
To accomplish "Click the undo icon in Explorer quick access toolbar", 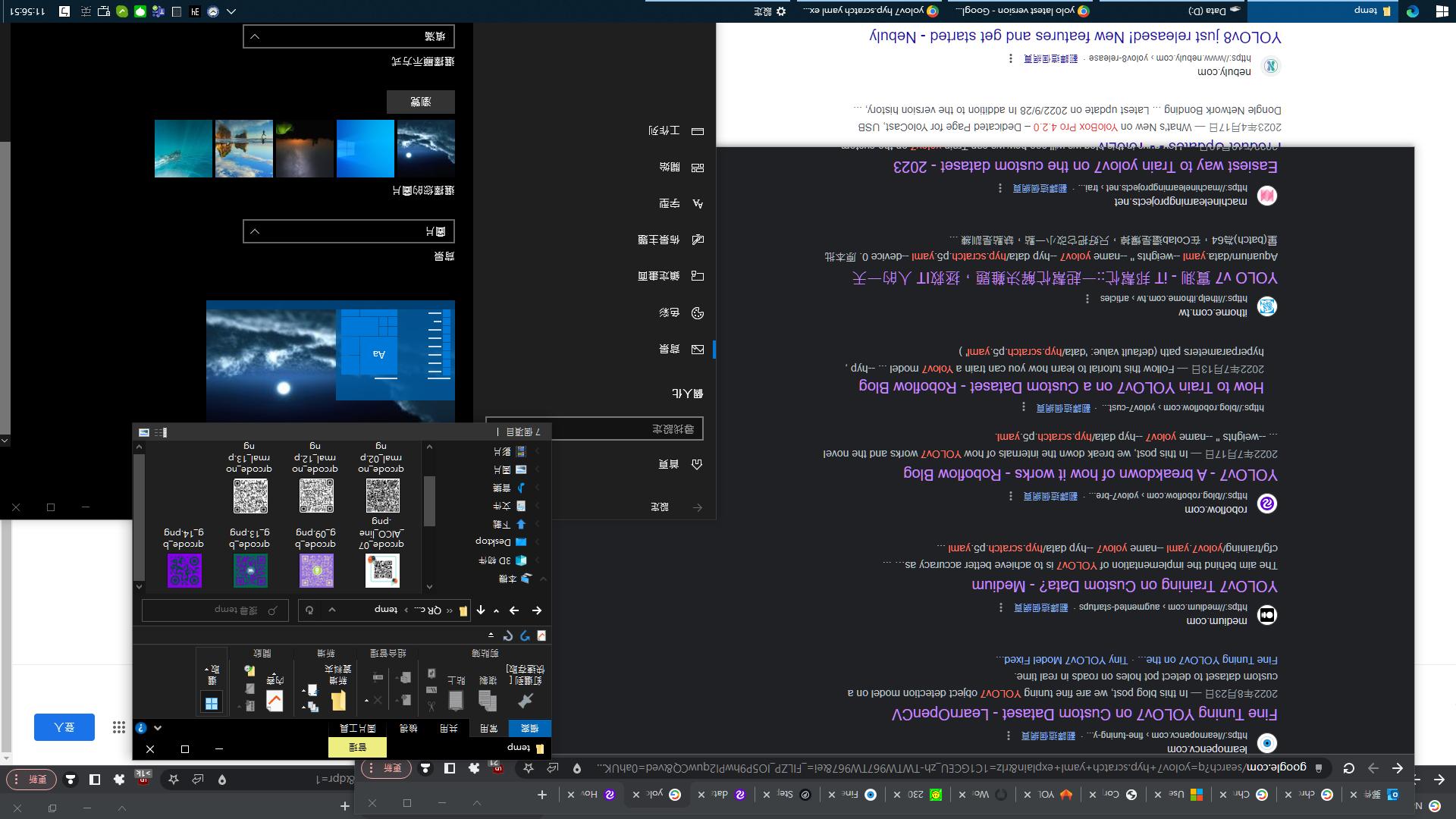I will coord(525,635).
